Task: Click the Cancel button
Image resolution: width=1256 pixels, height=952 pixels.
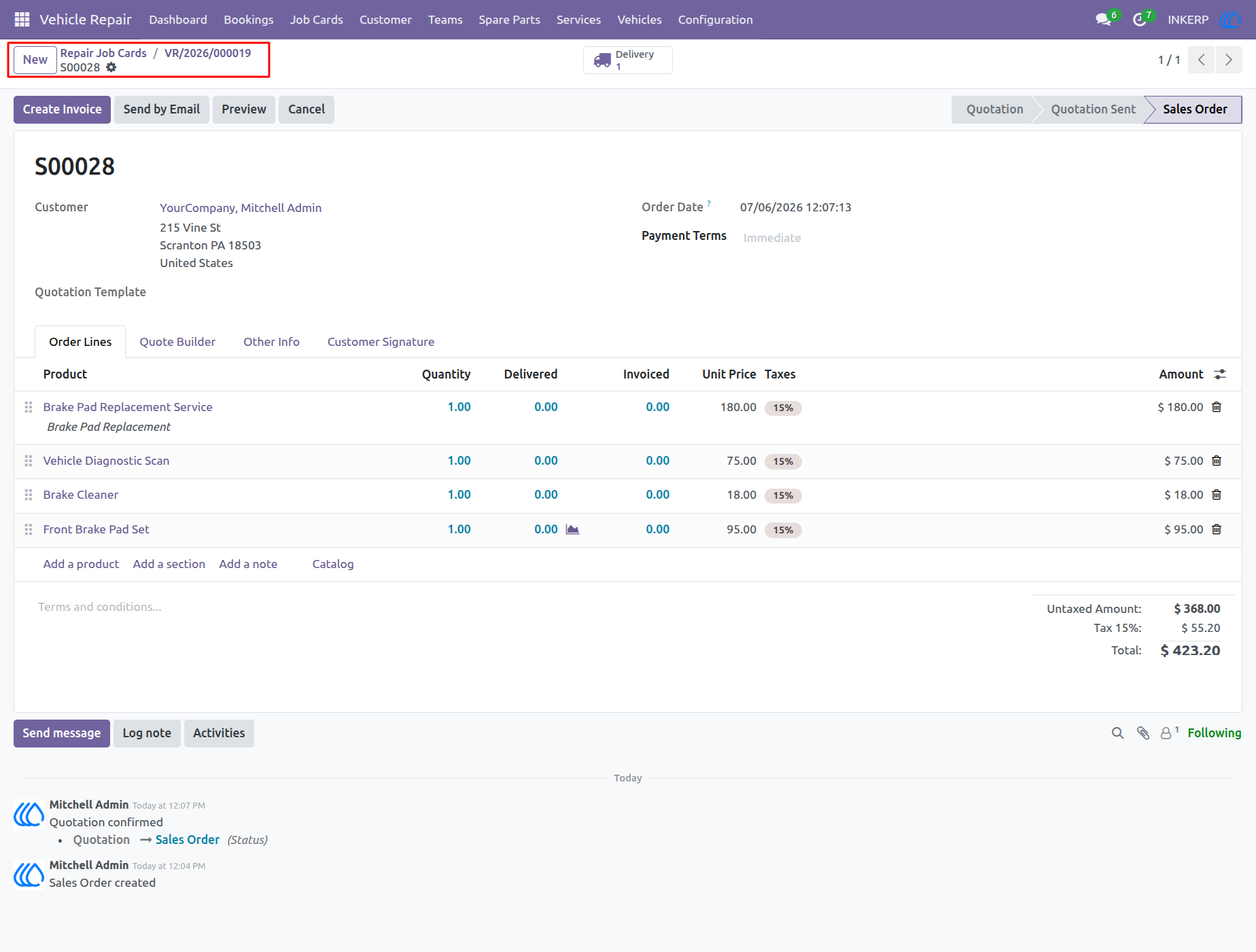Action: (307, 109)
